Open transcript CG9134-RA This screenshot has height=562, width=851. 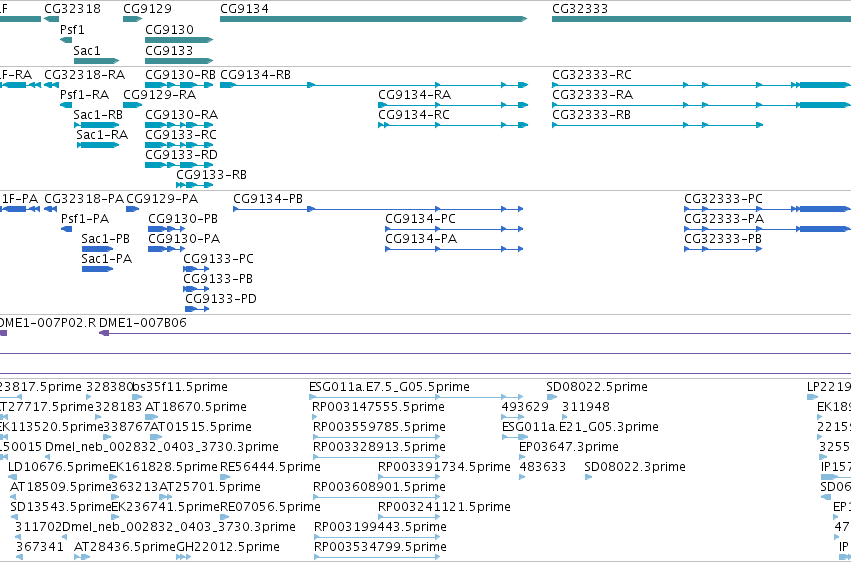[x=453, y=105]
